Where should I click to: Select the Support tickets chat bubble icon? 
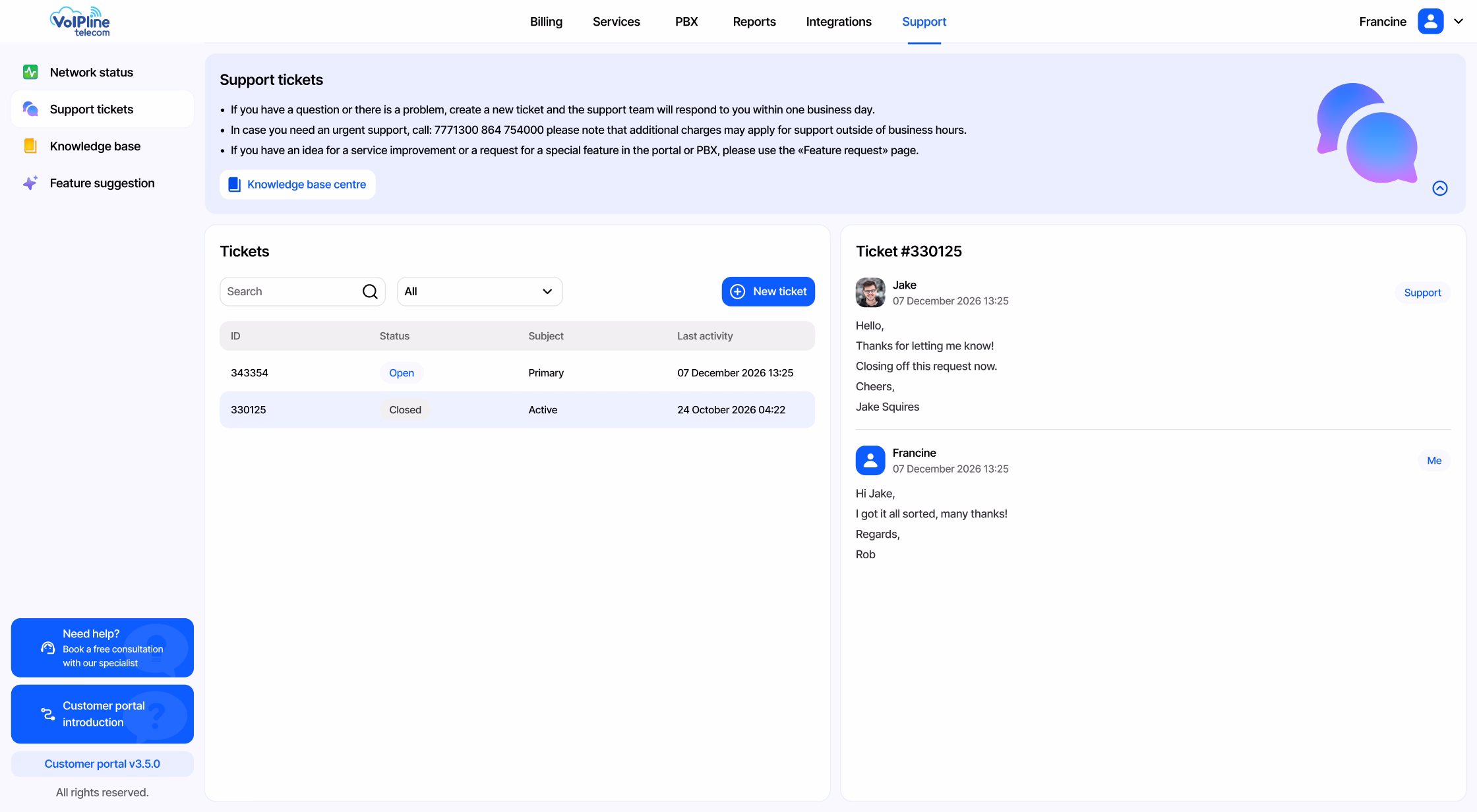(x=30, y=109)
